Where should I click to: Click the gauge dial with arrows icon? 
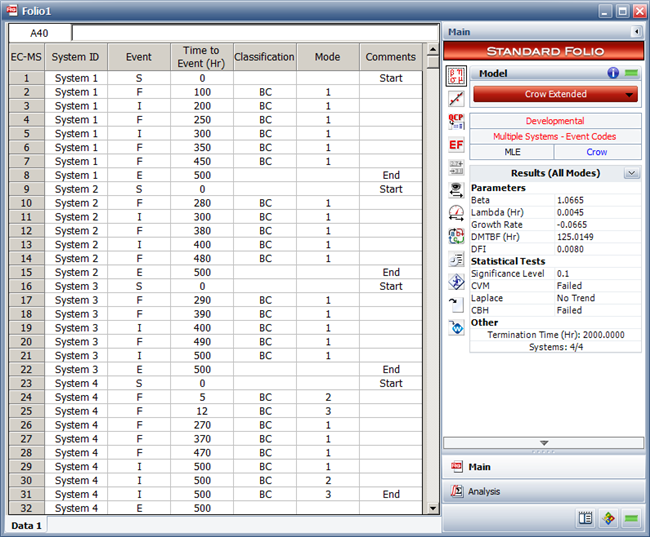[456, 213]
